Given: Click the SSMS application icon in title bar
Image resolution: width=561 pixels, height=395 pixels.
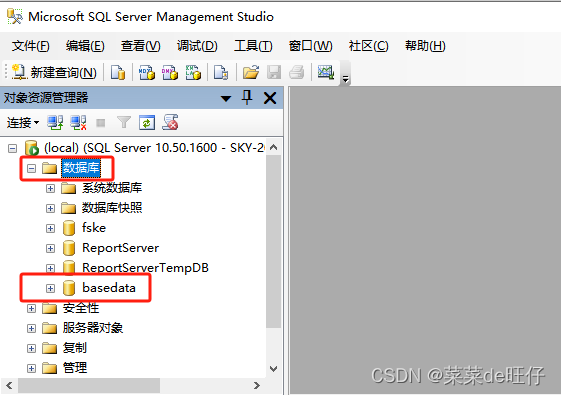Looking at the screenshot, I should 15,17.
